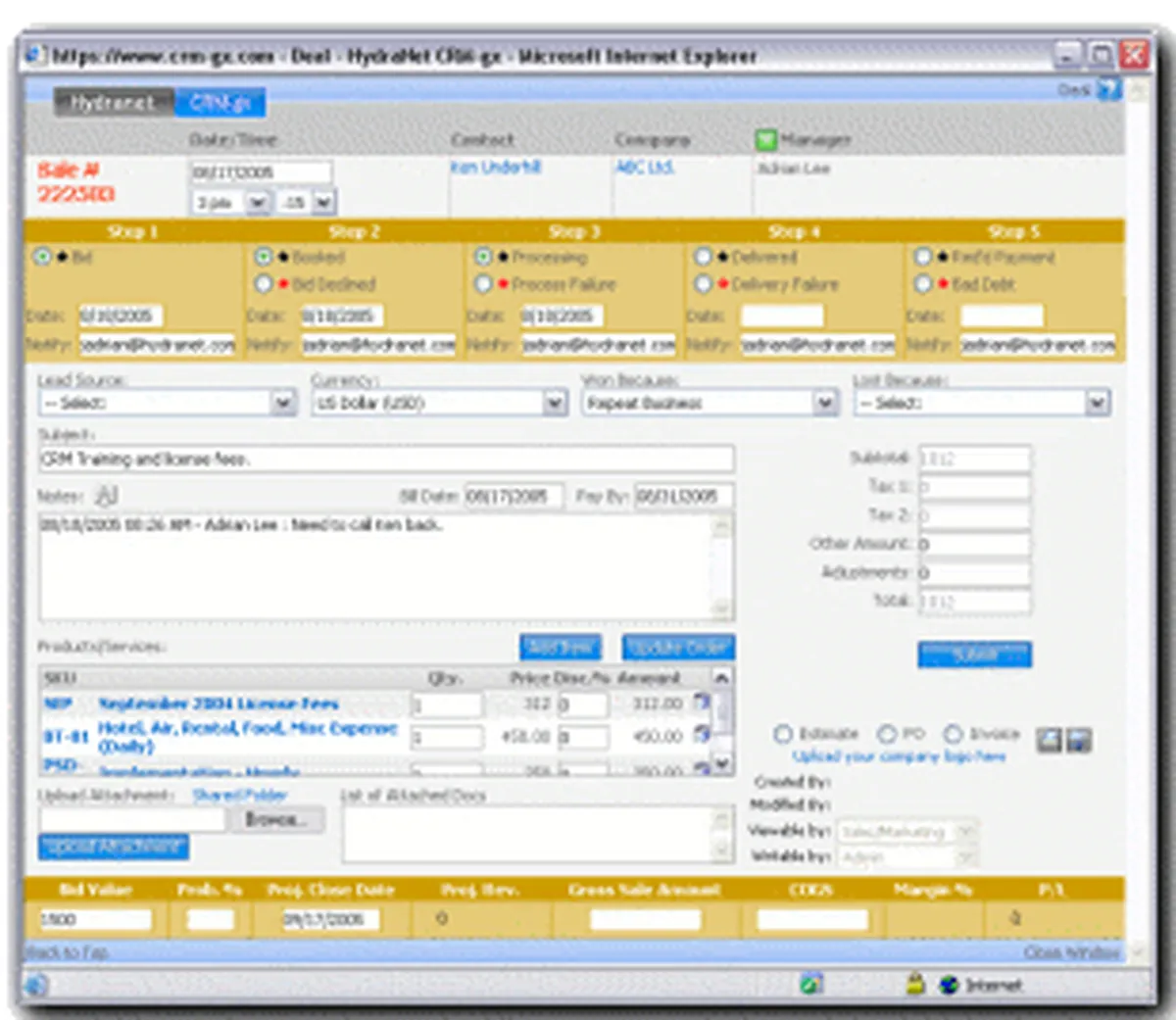
Task: Choose the Invoice radio option
Action: point(954,734)
